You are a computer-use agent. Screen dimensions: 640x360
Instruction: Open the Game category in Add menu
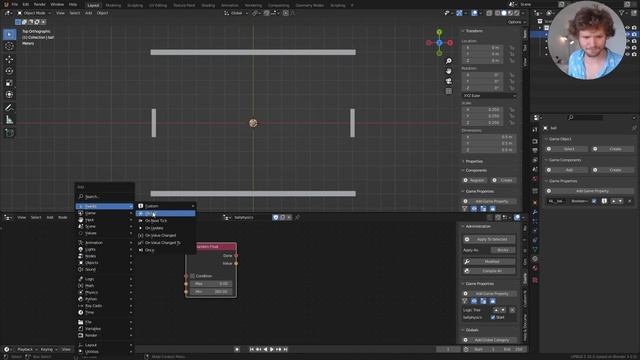coord(104,213)
